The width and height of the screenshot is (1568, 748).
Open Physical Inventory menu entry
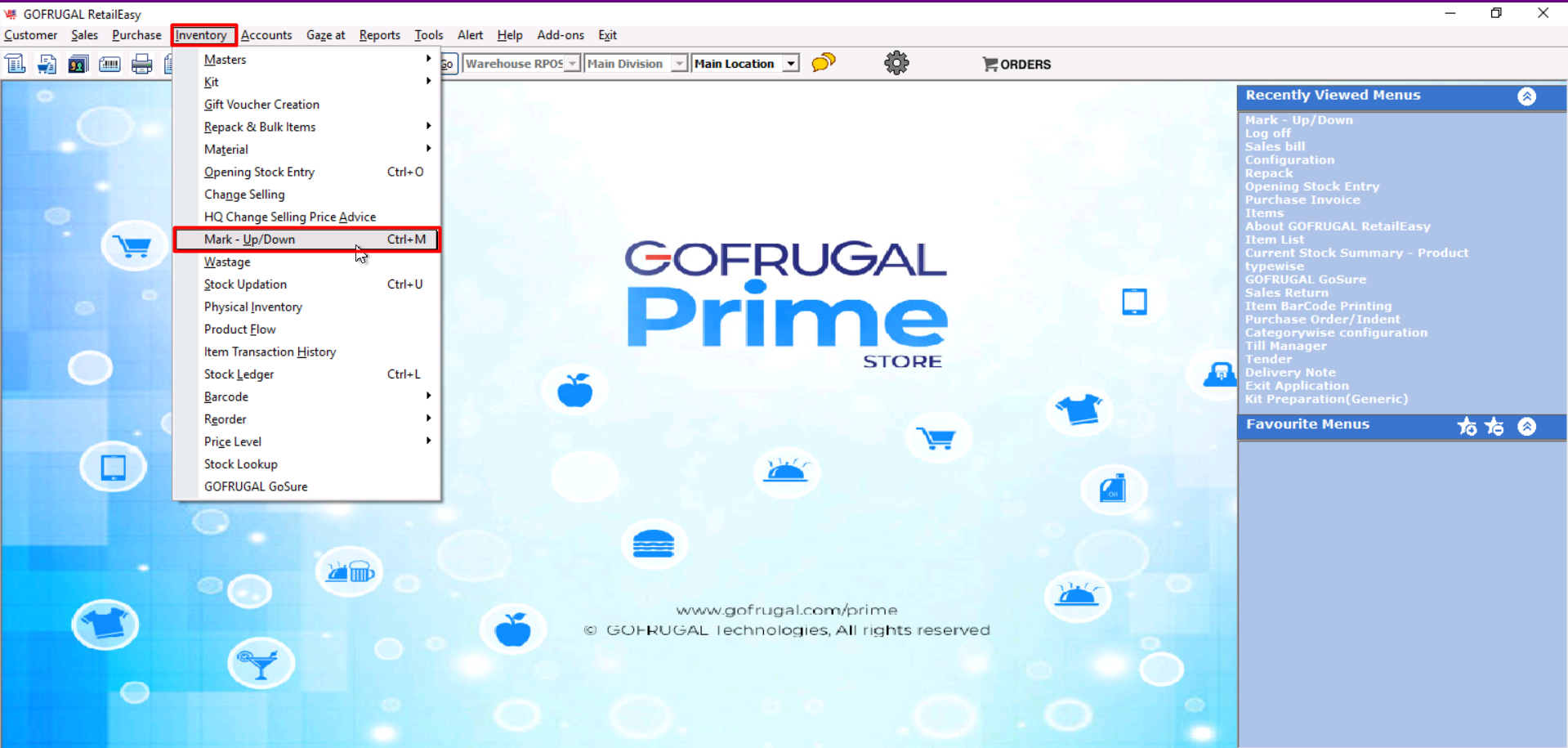307,307
